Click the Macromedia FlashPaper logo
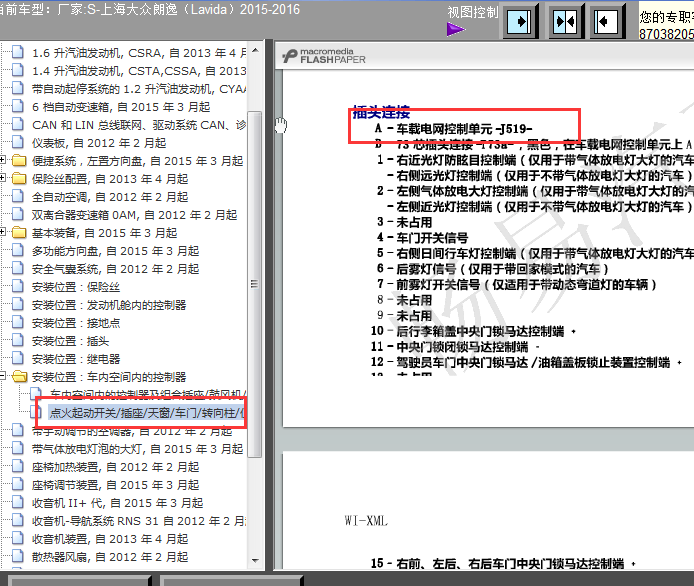Image resolution: width=694 pixels, height=586 pixels. click(x=324, y=56)
